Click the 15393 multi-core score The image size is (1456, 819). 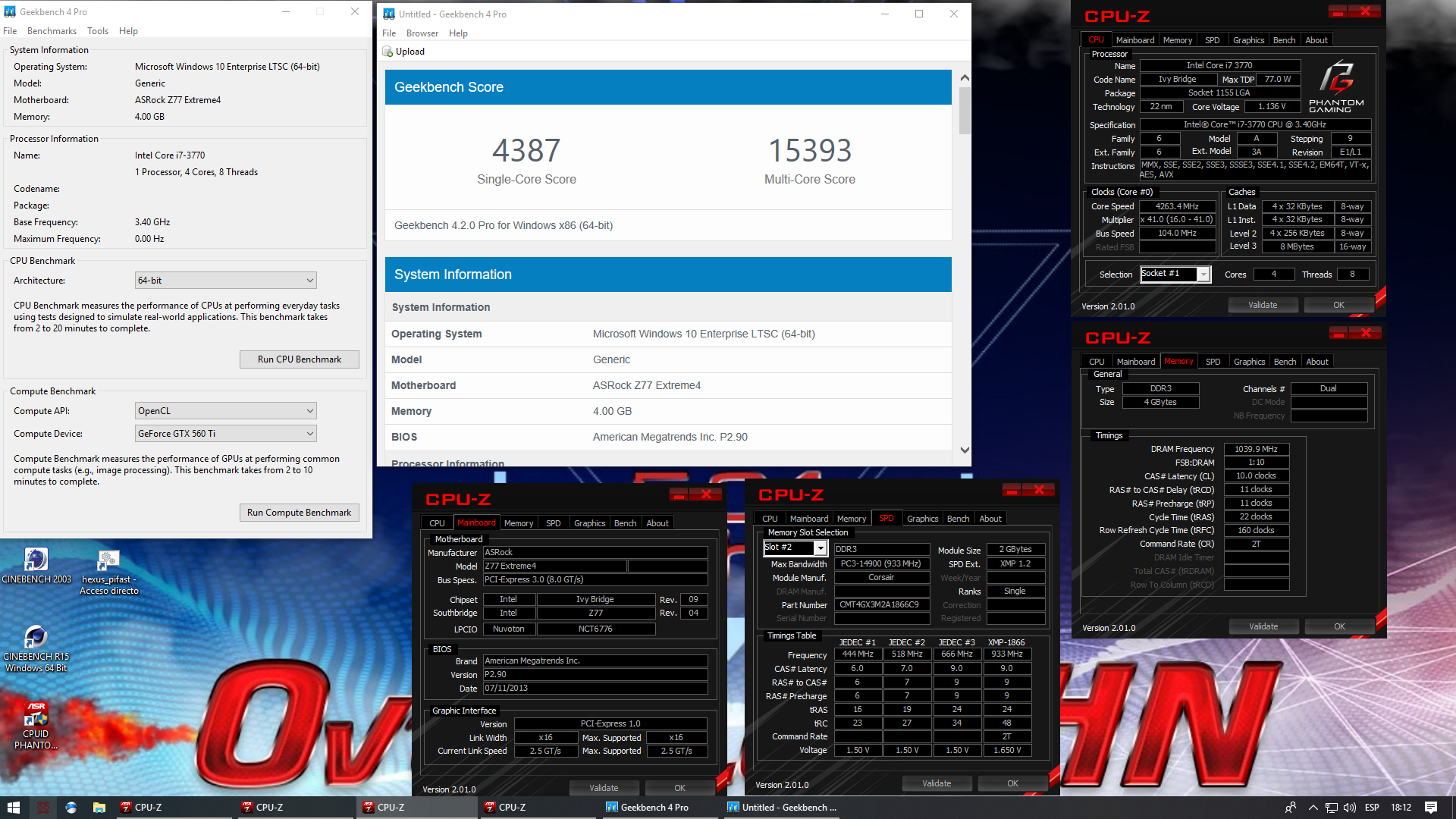(810, 150)
